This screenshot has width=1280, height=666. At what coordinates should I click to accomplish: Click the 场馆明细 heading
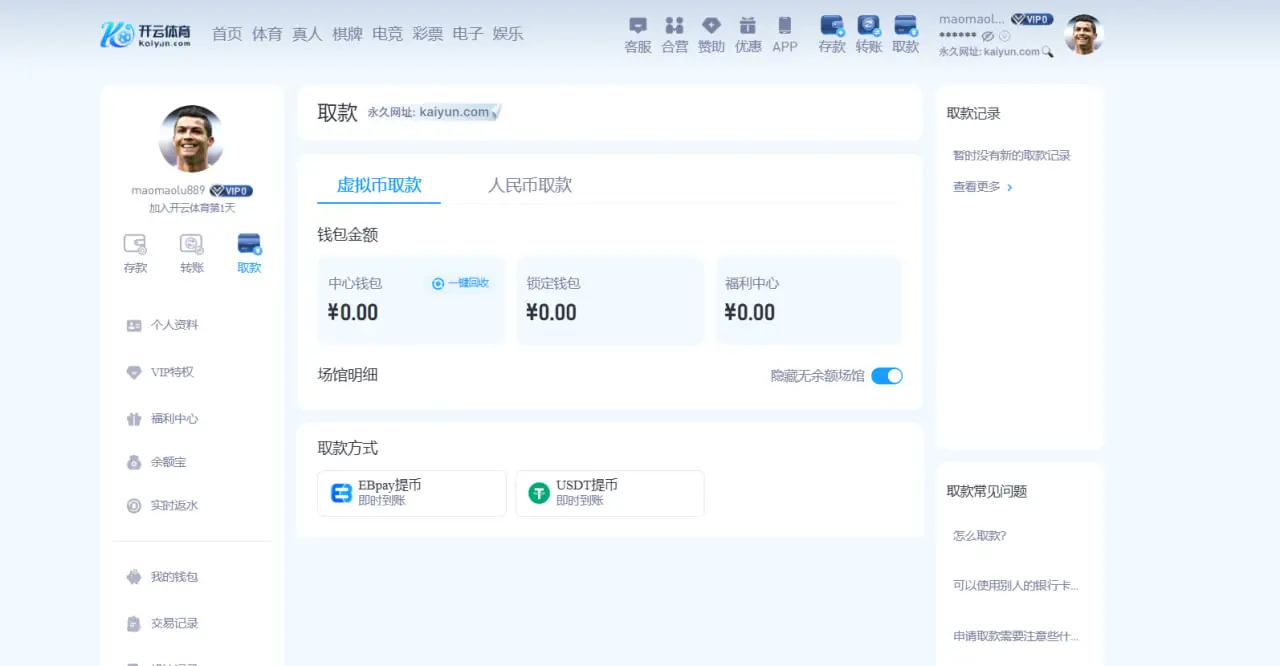pyautogui.click(x=348, y=375)
